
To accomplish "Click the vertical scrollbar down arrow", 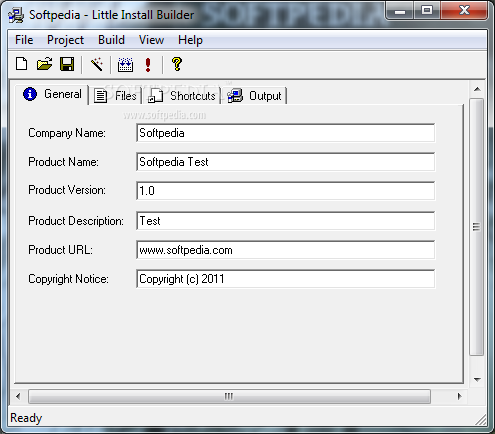I will coord(477,379).
